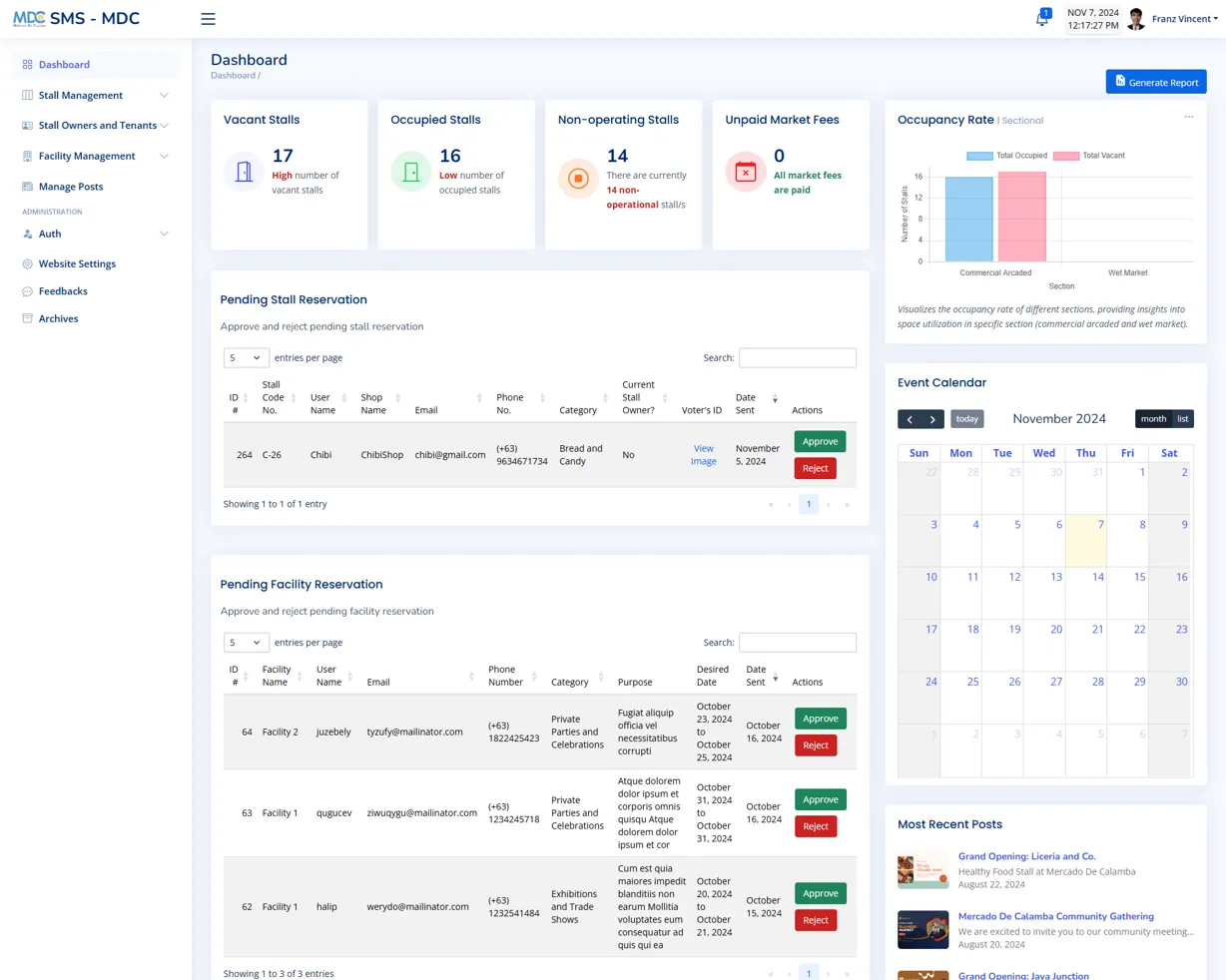
Task: Switch calendar to month view
Action: click(x=1153, y=419)
